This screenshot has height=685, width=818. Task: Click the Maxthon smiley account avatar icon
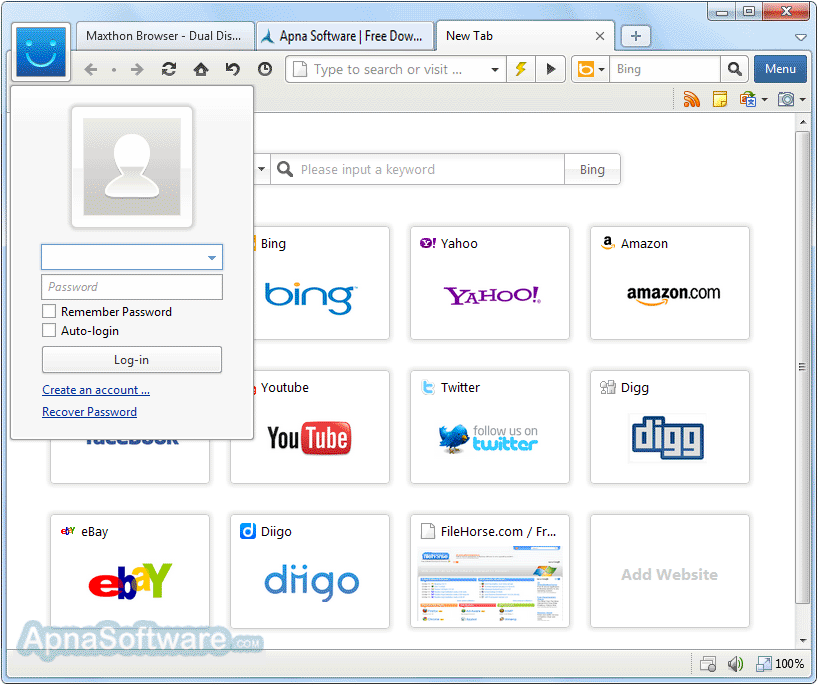(x=41, y=52)
